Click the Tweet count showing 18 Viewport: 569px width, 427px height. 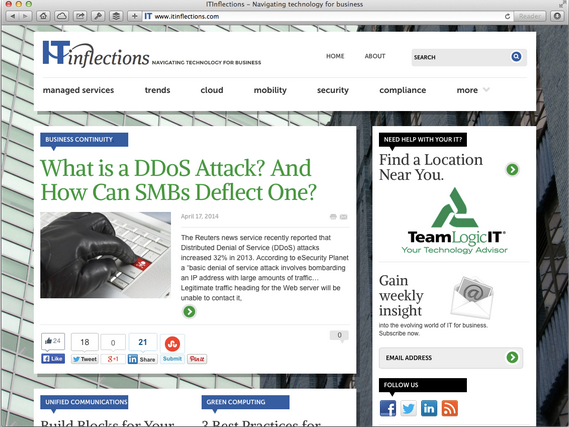(x=85, y=342)
